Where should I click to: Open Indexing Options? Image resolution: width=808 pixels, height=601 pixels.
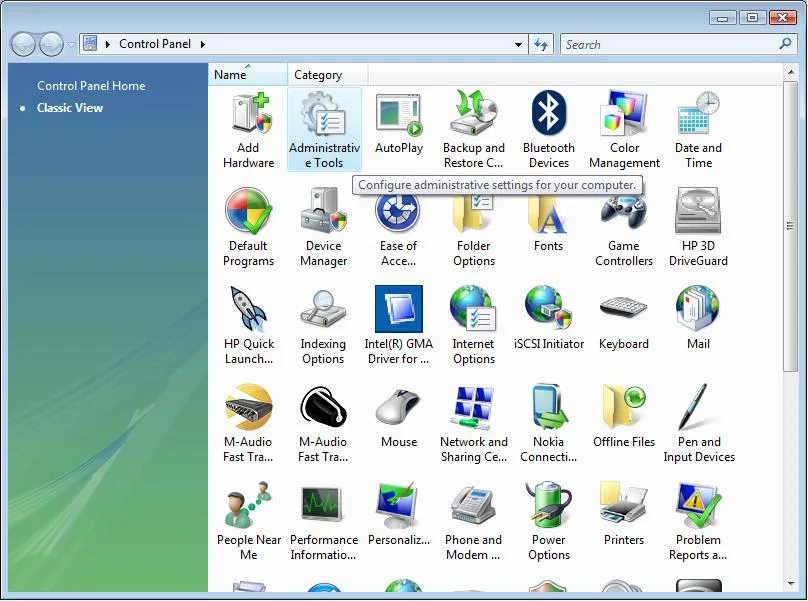click(x=324, y=325)
